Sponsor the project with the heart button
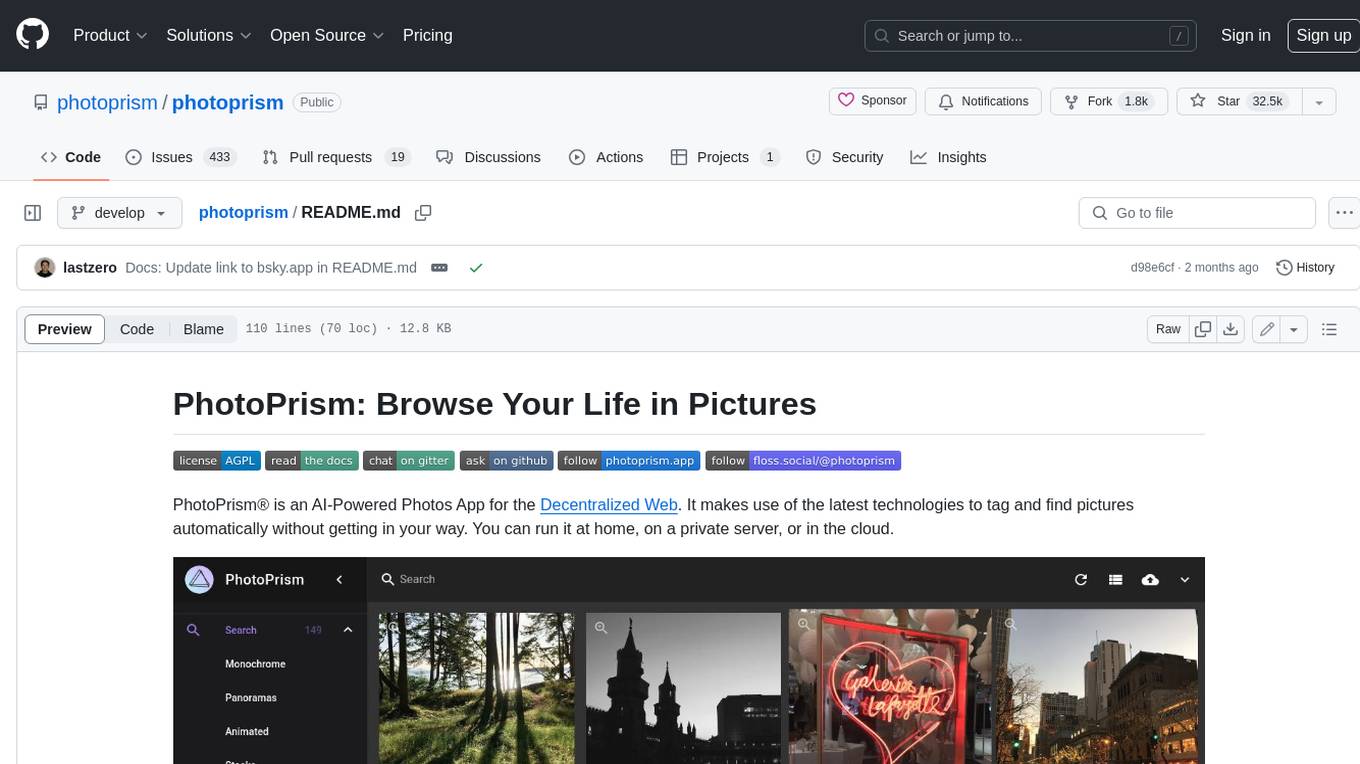Image resolution: width=1360 pixels, height=764 pixels. tap(872, 101)
